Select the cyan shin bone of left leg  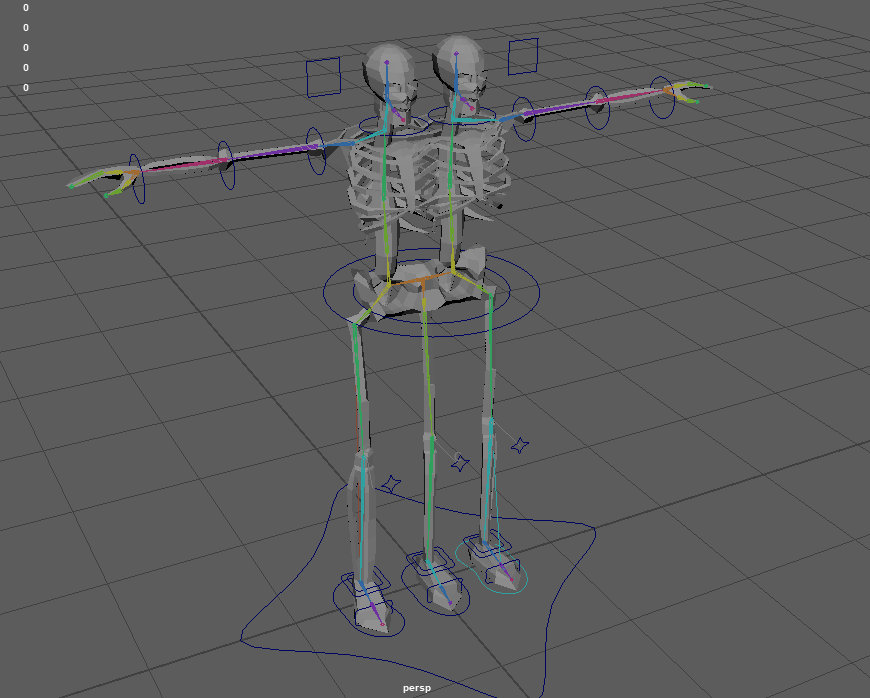pyautogui.click(x=362, y=519)
